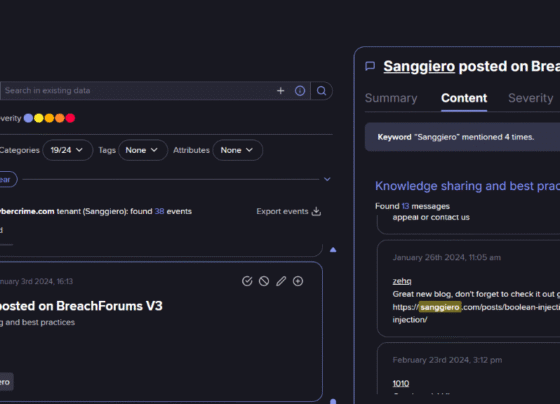560x404 pixels.
Task: Click the Keyword mentioned 4 times banner
Action: tap(462, 137)
